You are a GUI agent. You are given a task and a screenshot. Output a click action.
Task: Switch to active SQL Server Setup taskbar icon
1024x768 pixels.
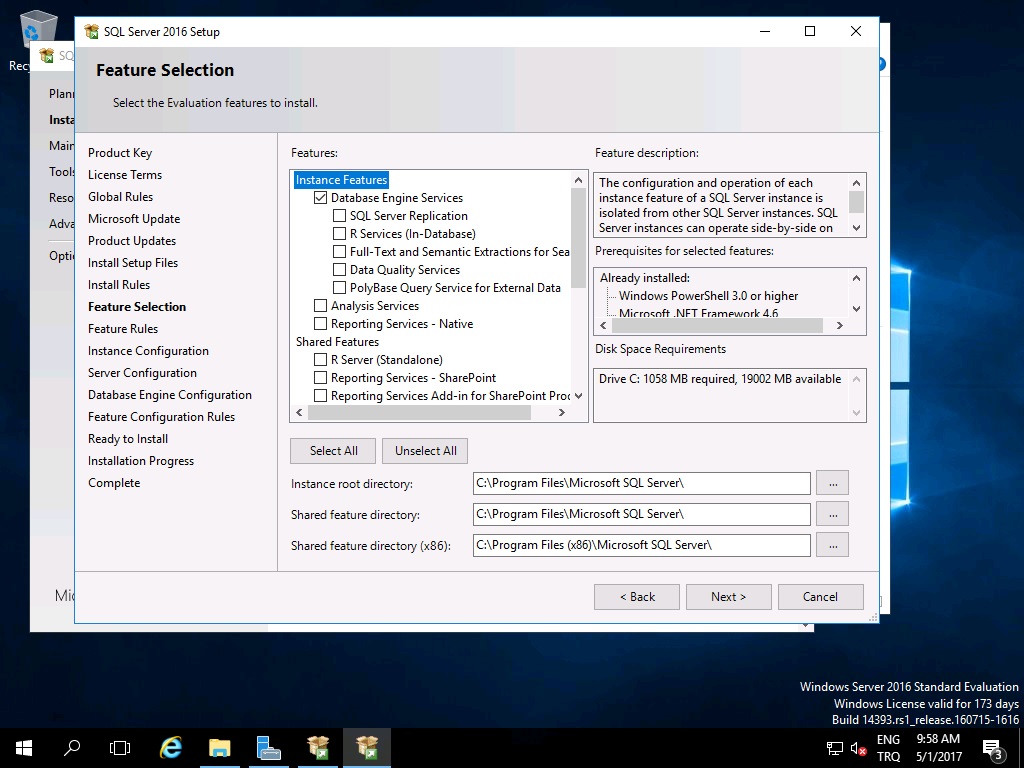pyautogui.click(x=367, y=748)
